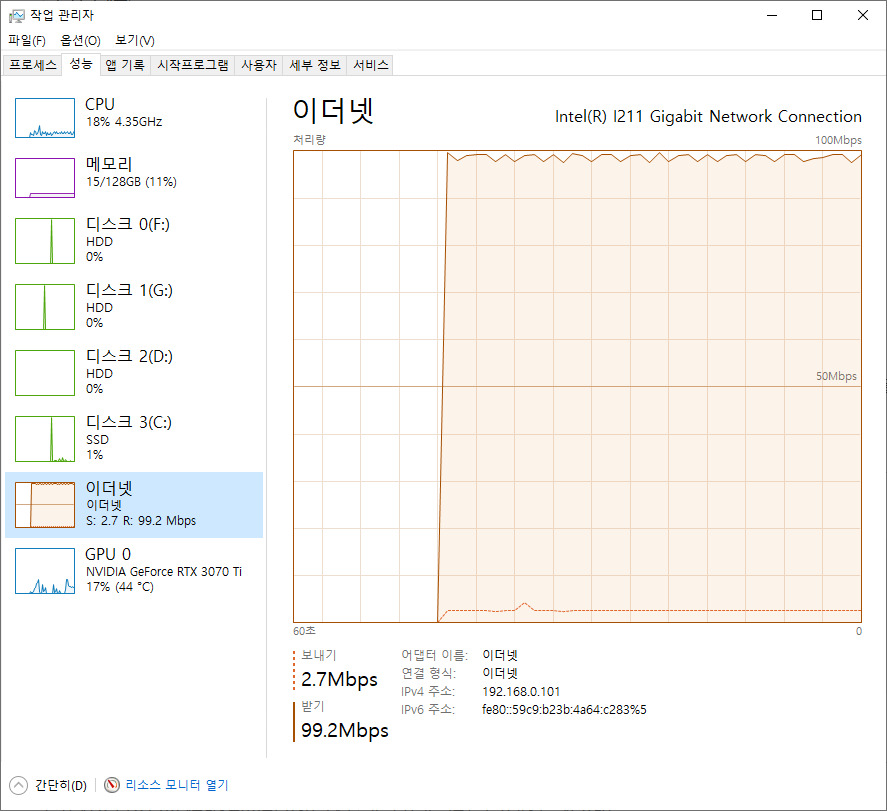This screenshot has height=811, width=887.
Task: Switch to the 프로세스 tab
Action: [33, 65]
